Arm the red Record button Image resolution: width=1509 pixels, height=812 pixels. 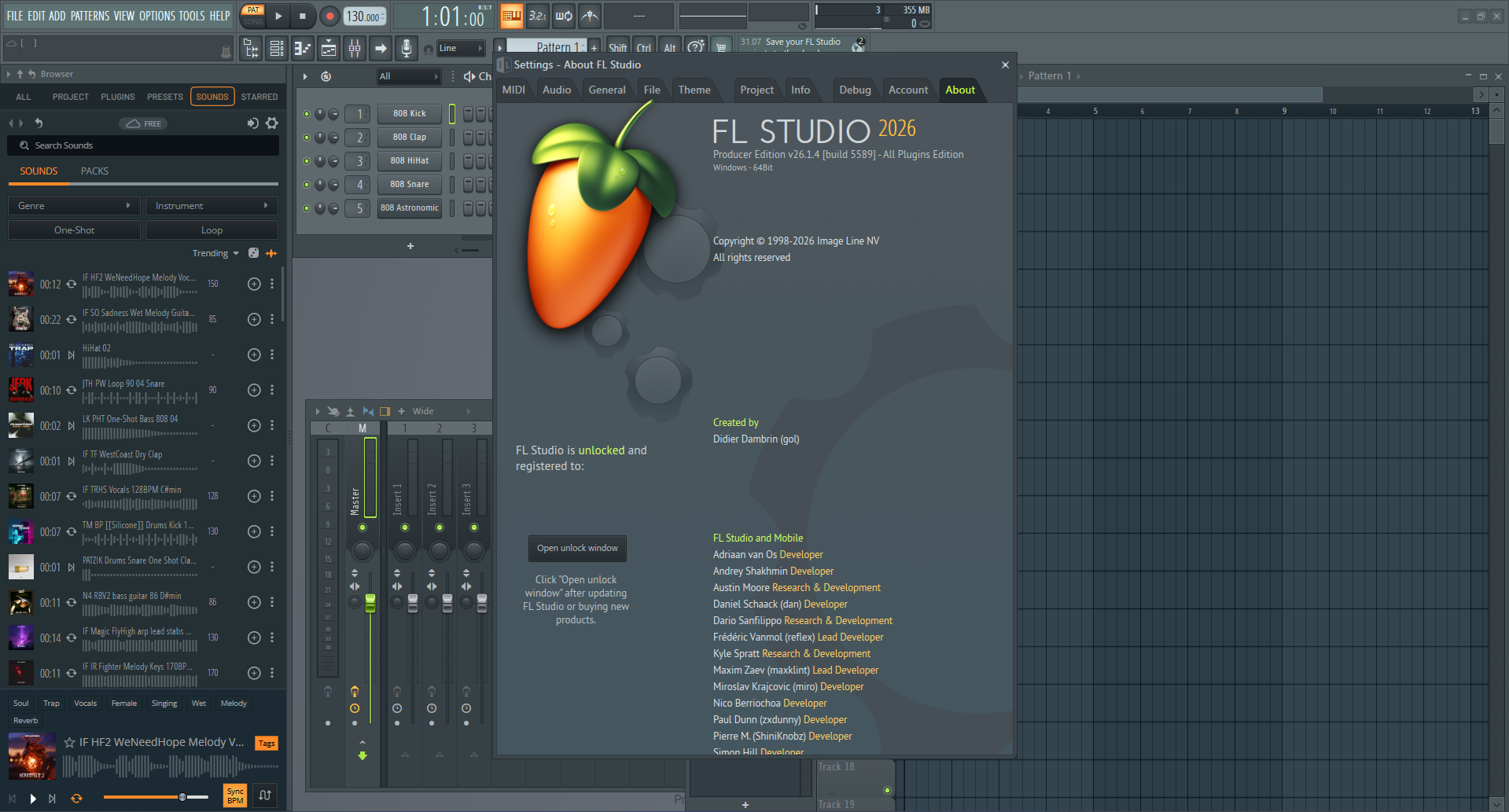[329, 16]
